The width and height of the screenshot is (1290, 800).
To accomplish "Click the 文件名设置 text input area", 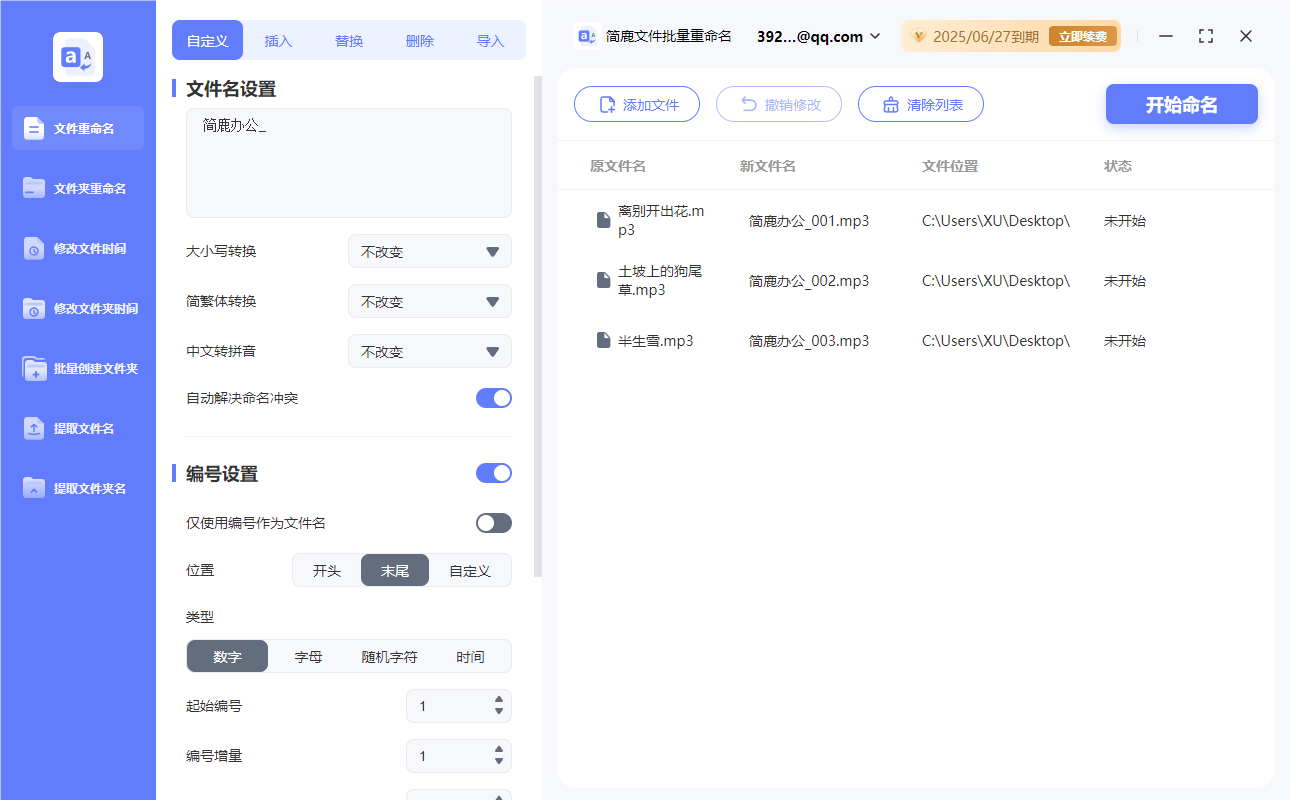I will point(348,162).
